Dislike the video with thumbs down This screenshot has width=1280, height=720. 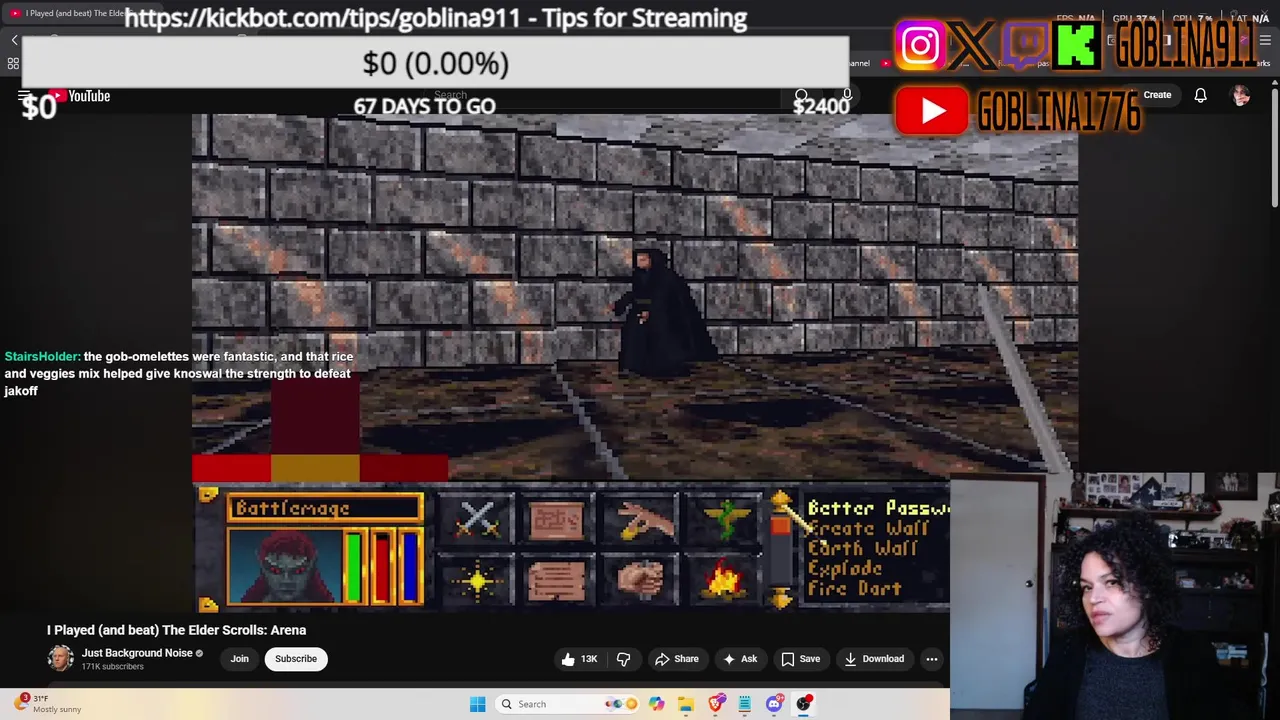(x=623, y=659)
